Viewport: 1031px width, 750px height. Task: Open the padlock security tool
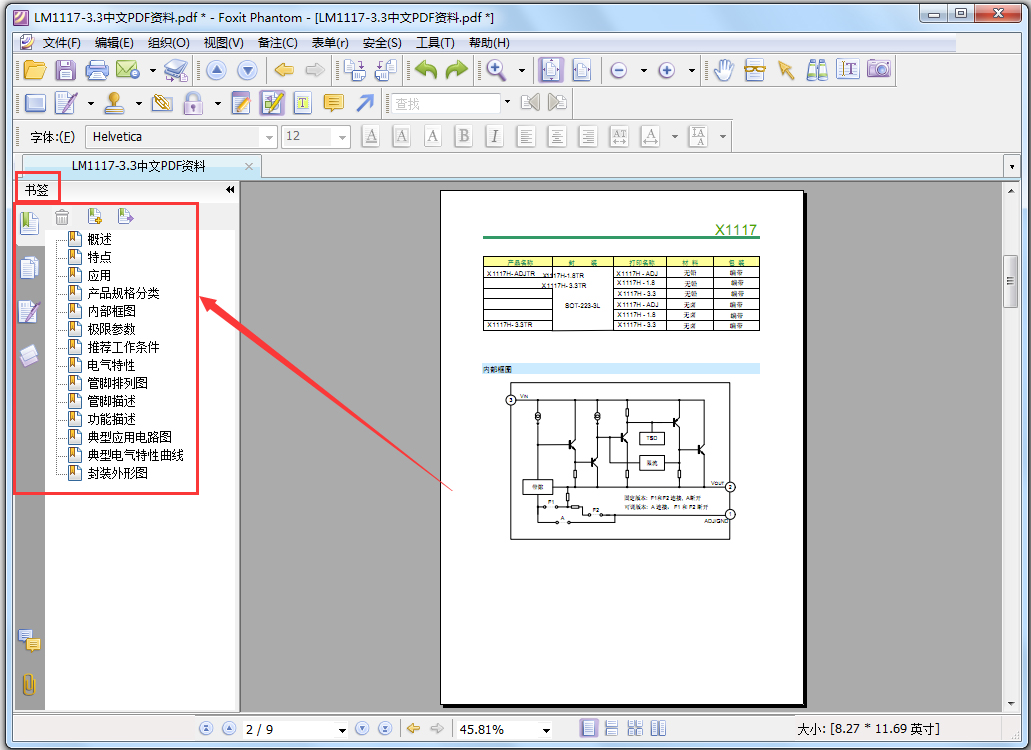[193, 103]
